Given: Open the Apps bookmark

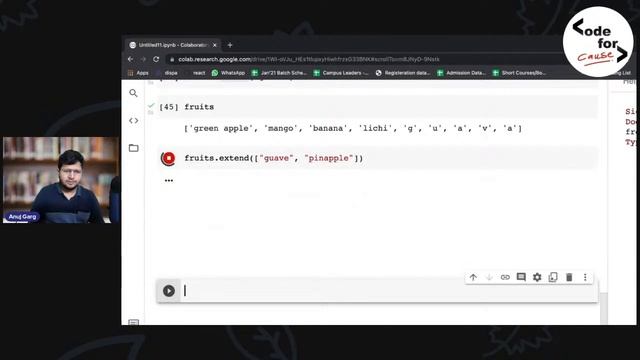Looking at the screenshot, I should point(138,73).
